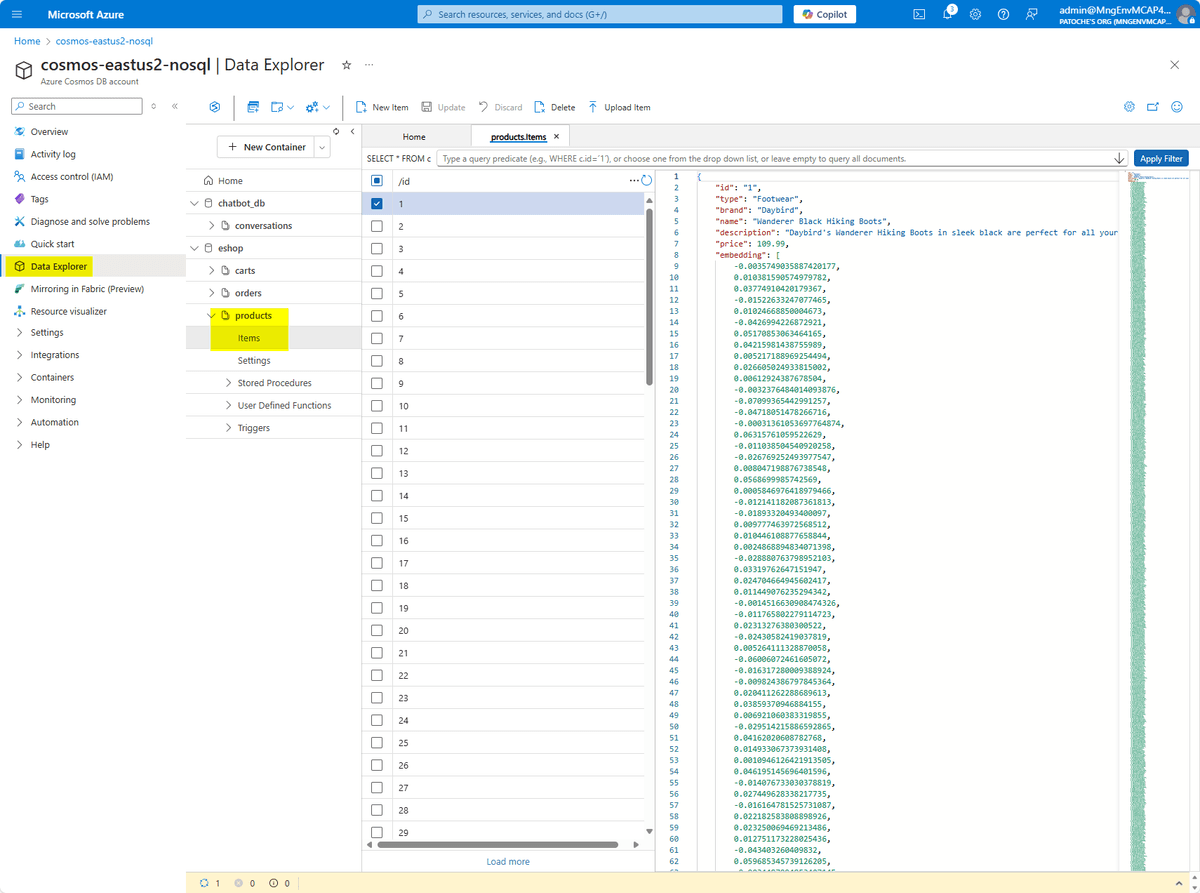This screenshot has width=1200, height=893.
Task: Collapse the resource tree panel
Action: [352, 131]
